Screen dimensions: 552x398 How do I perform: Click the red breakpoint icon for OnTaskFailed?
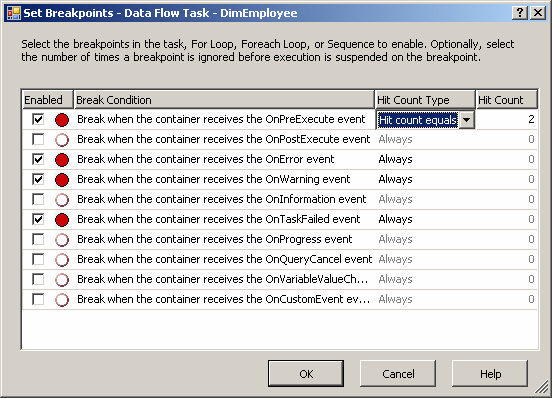pos(62,220)
